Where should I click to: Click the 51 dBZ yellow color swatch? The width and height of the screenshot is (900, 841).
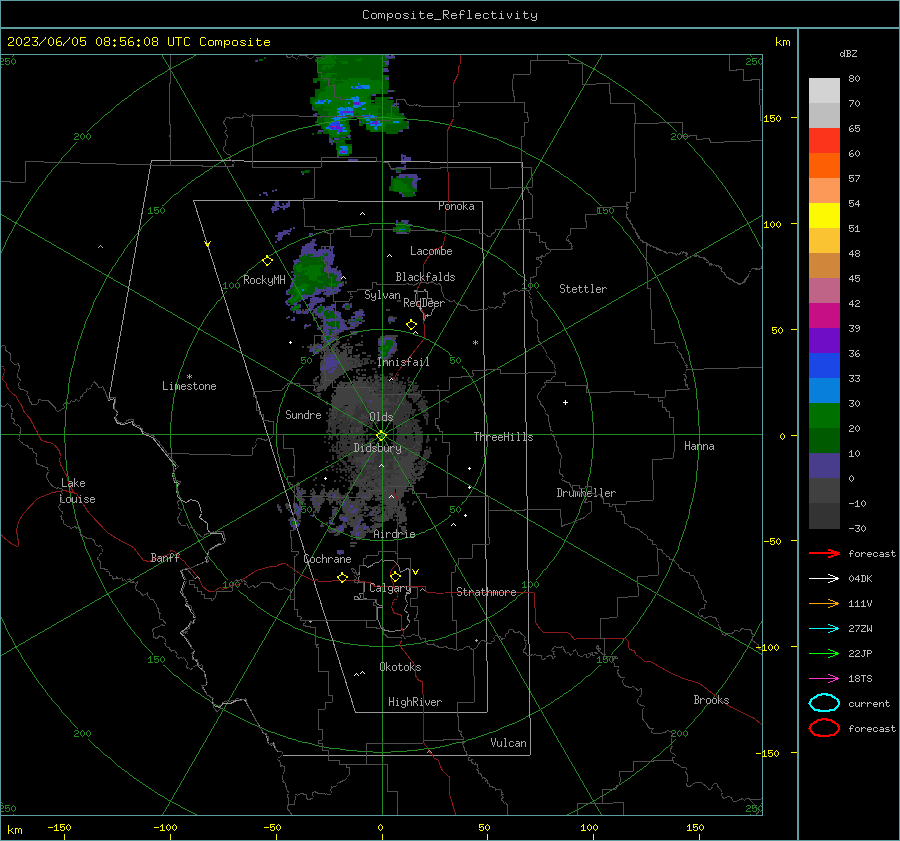[824, 215]
